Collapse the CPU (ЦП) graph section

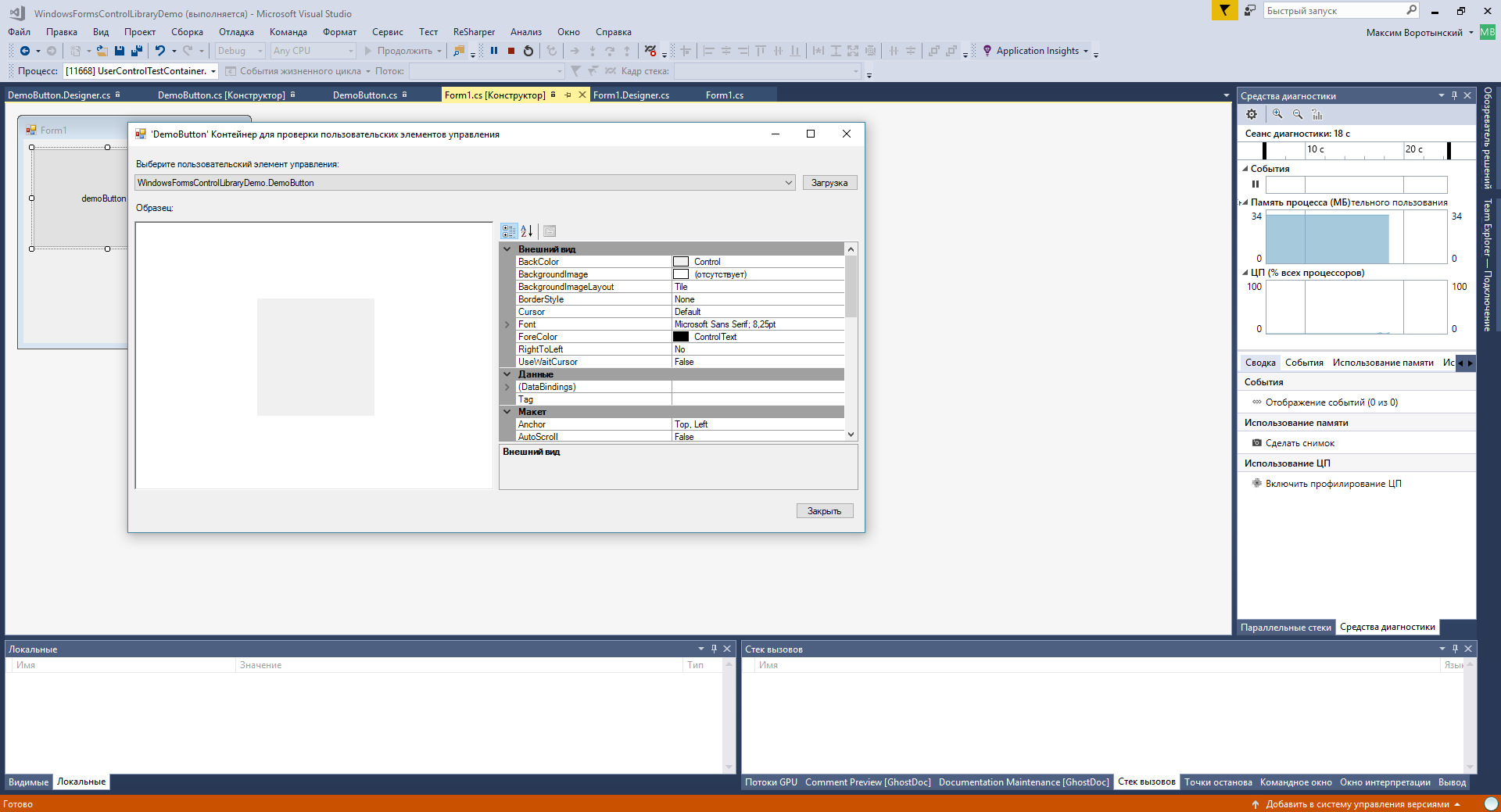pos(1245,273)
